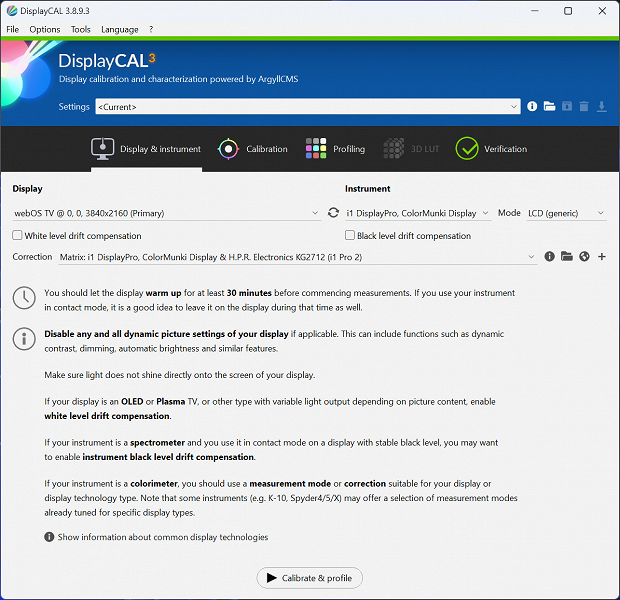The image size is (620, 600).
Task: Click the save settings icon
Action: point(567,106)
